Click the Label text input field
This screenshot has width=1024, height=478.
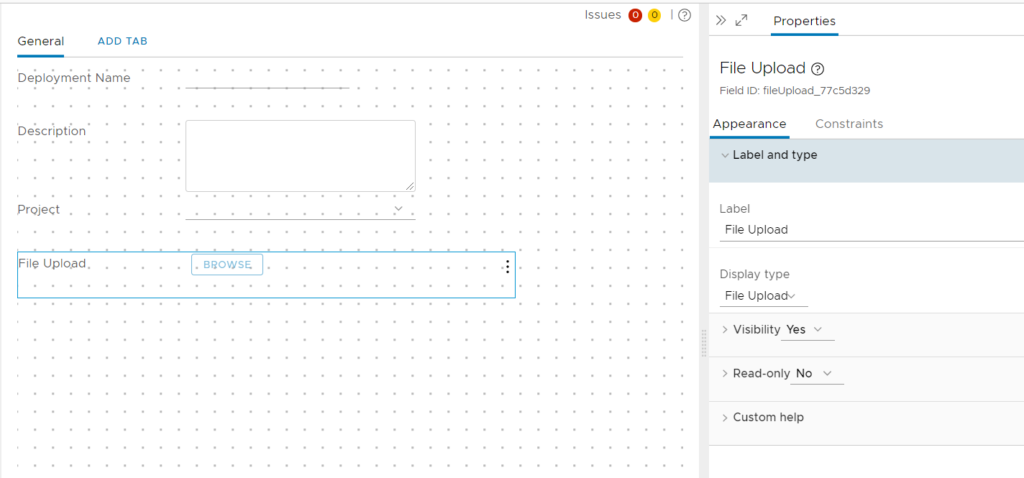pyautogui.click(x=870, y=229)
